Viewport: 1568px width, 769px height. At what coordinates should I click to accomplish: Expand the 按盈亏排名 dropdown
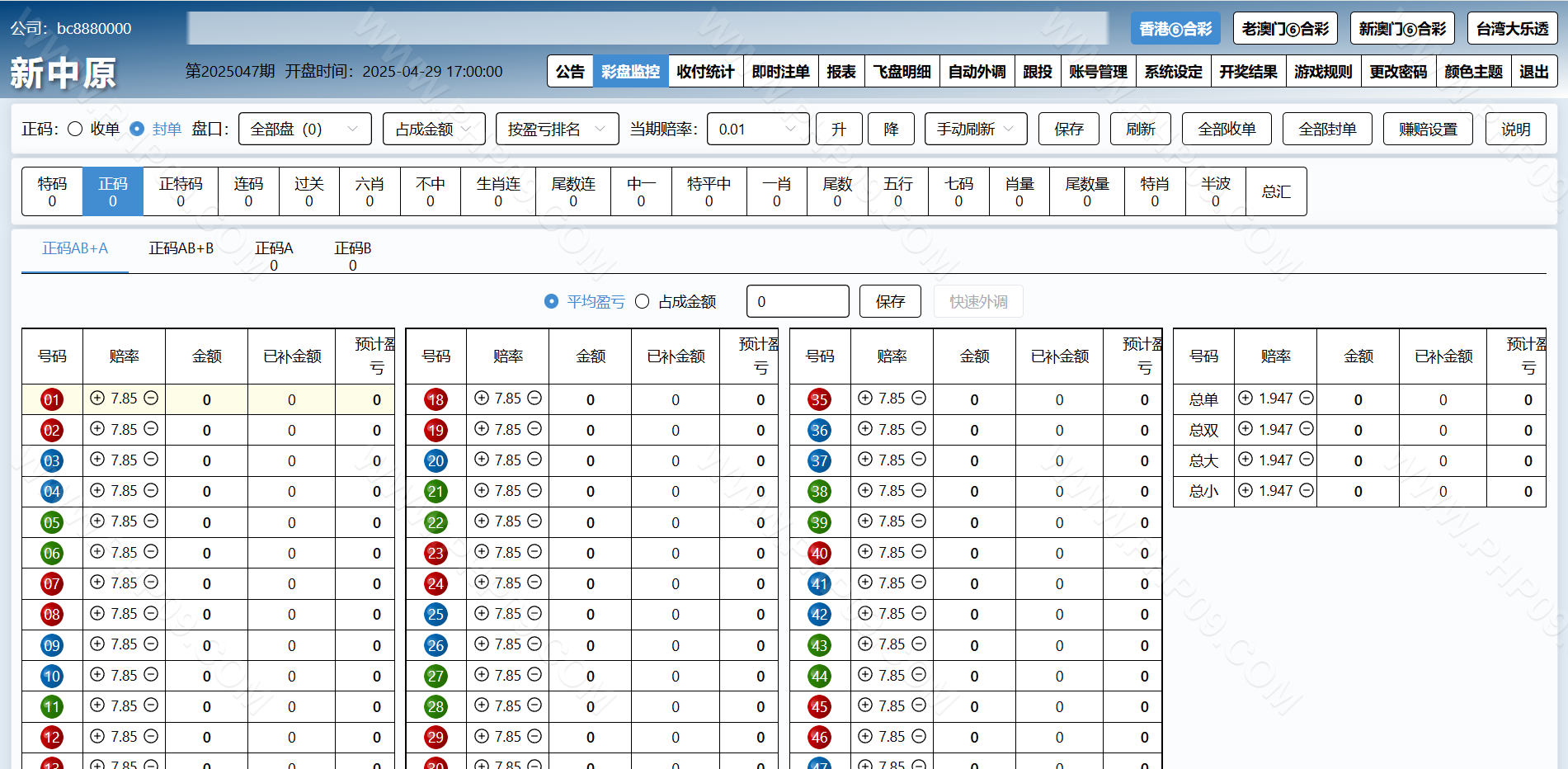coord(557,129)
